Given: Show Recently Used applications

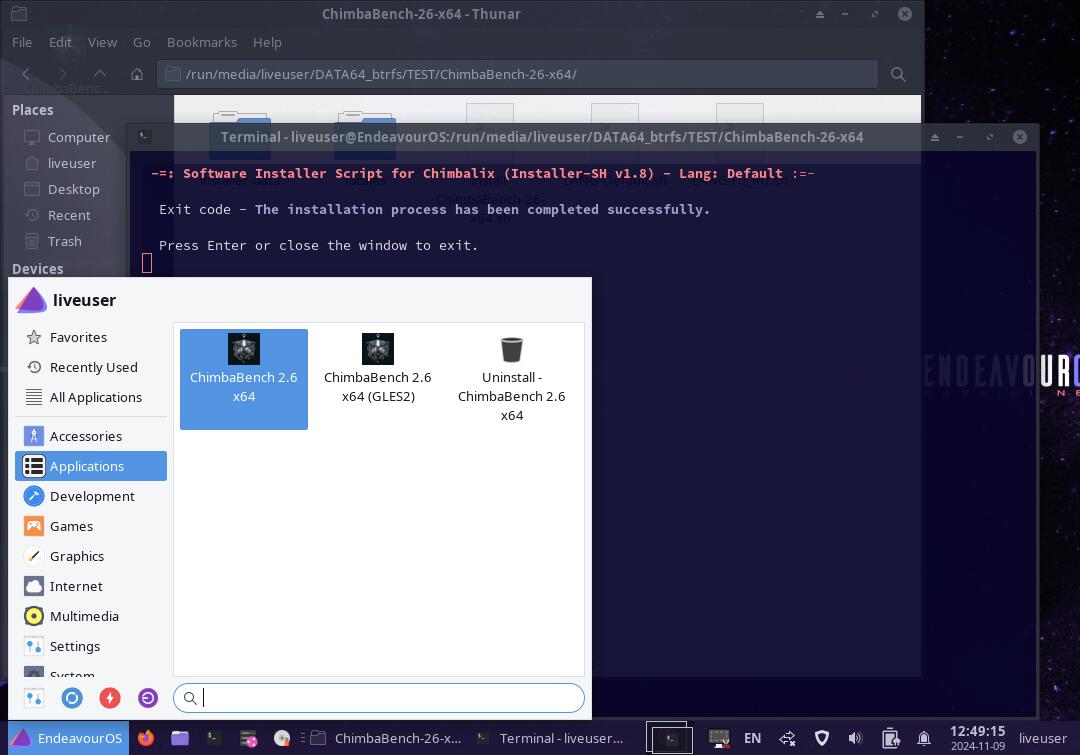Looking at the screenshot, I should coord(91,367).
